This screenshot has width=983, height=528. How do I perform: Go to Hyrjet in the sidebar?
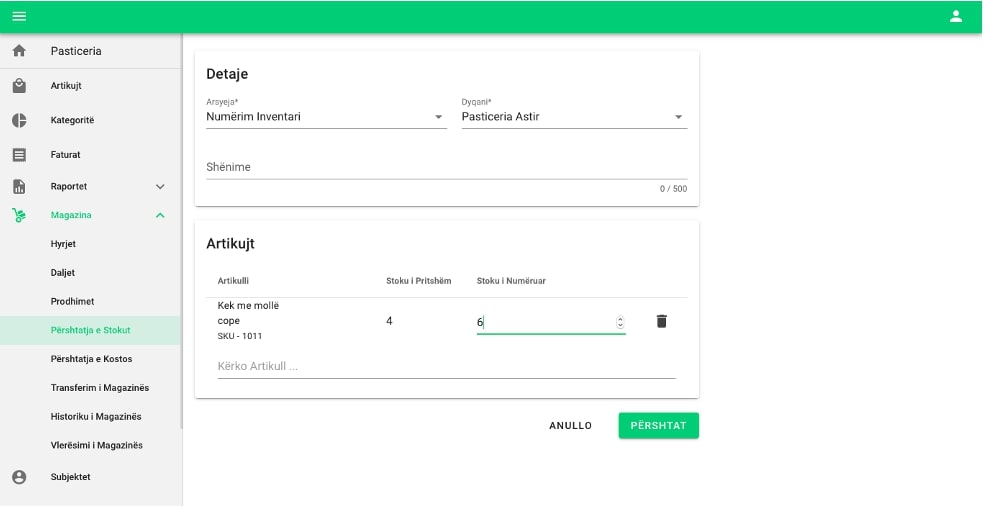(x=63, y=244)
